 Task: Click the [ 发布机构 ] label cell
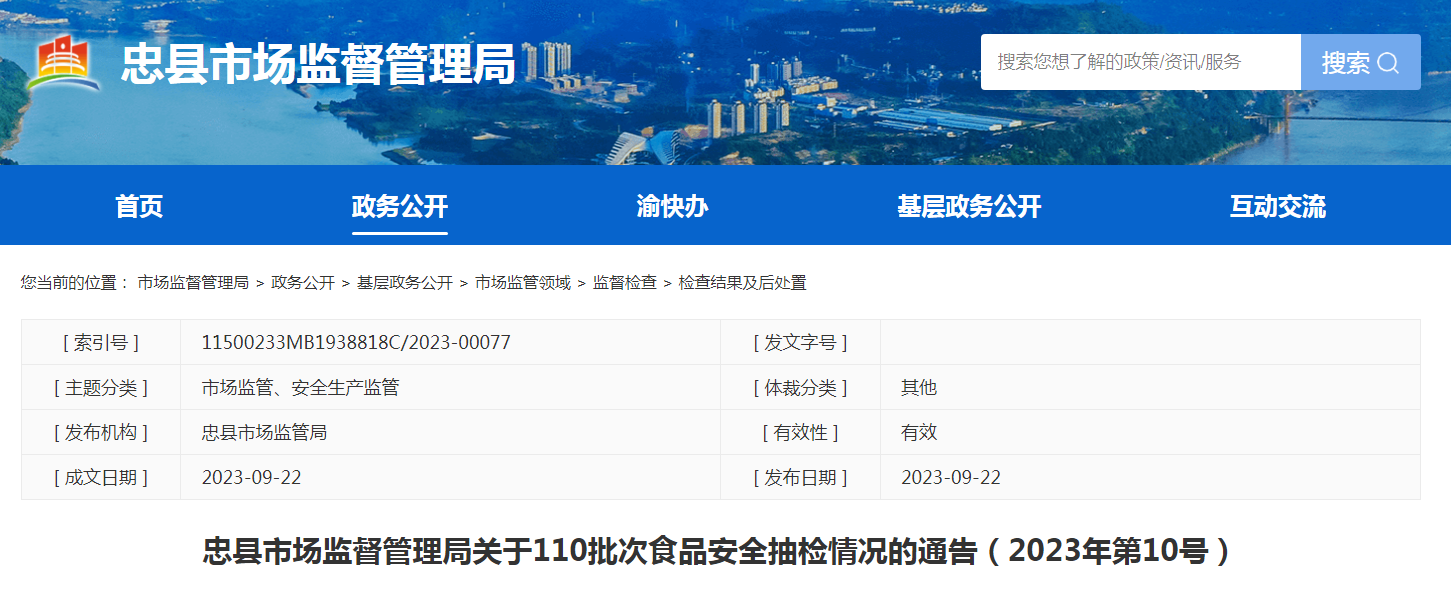101,432
